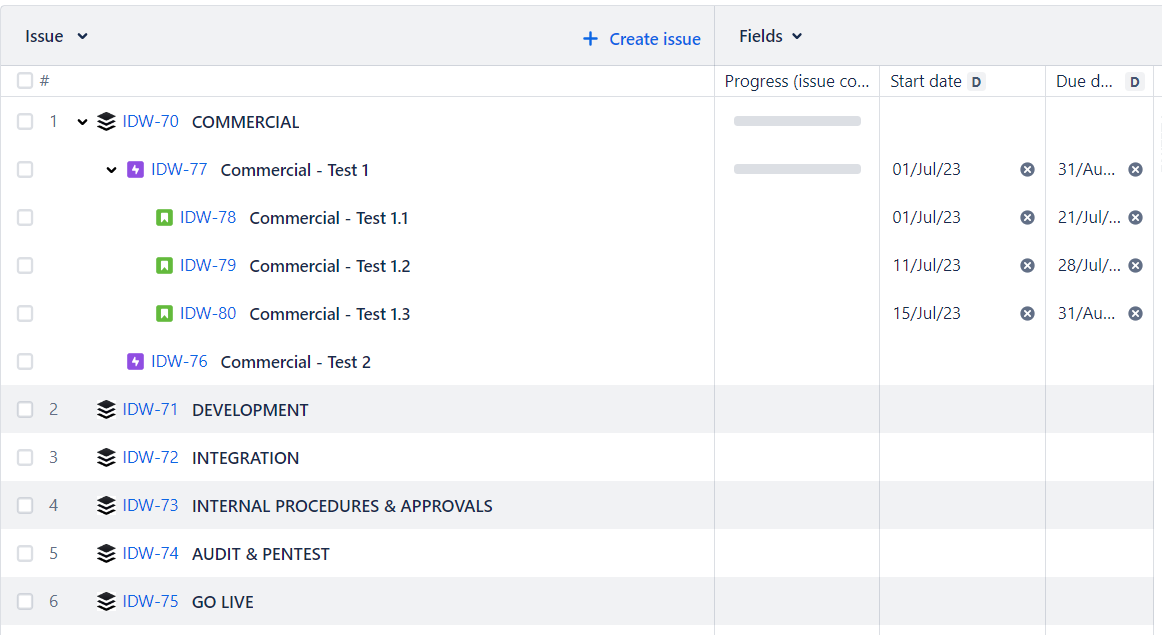The image size is (1162, 635).
Task: Click the story icon beside IDW-78
Action: point(164,218)
